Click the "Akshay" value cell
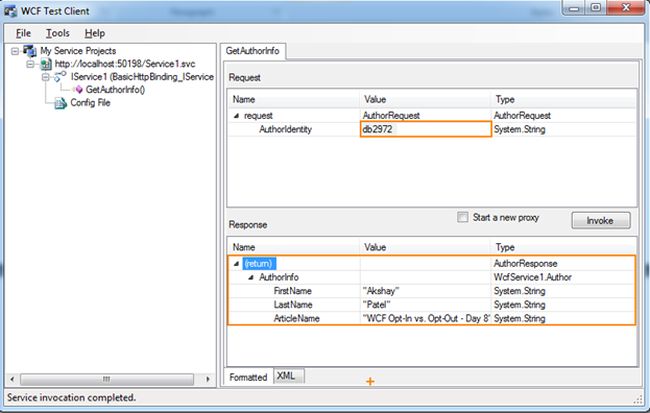Screen dimensions: 650x413 [425, 291]
